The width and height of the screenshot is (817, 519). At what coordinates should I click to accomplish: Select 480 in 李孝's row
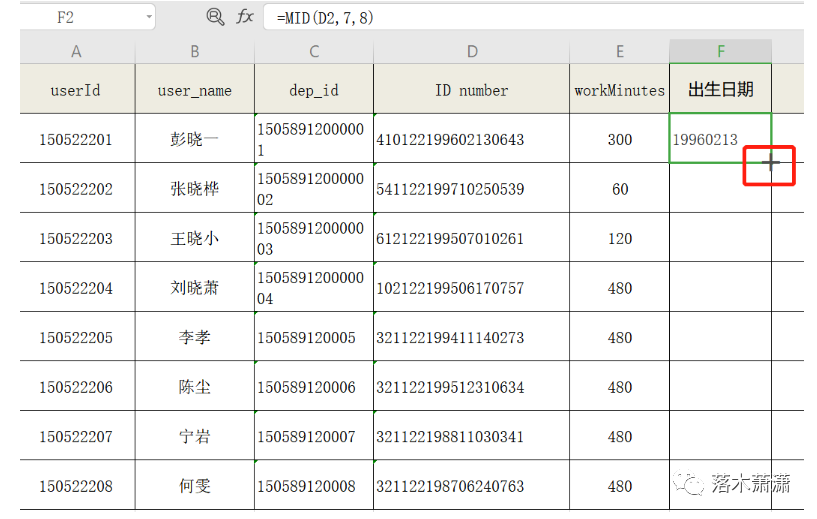pyautogui.click(x=620, y=337)
